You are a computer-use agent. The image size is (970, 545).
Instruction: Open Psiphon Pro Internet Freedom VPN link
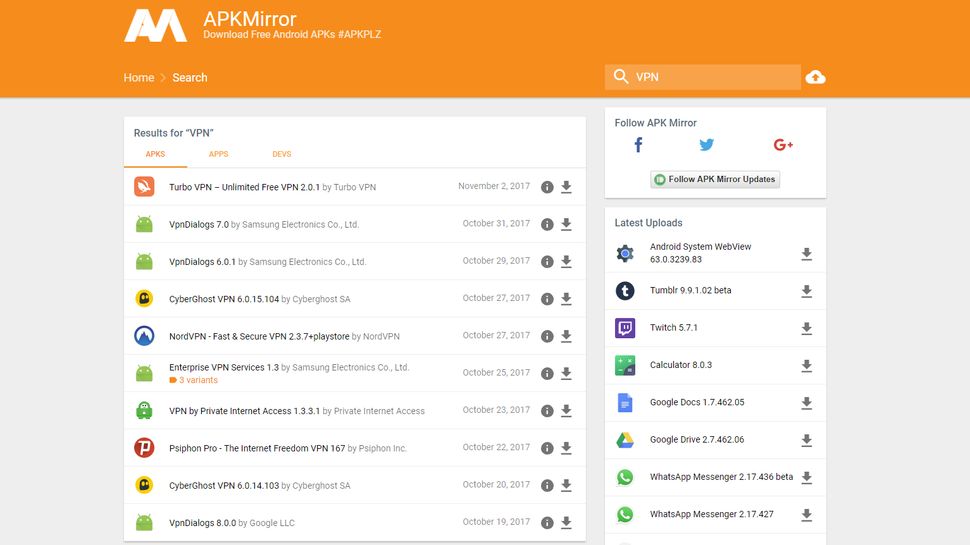pos(257,448)
